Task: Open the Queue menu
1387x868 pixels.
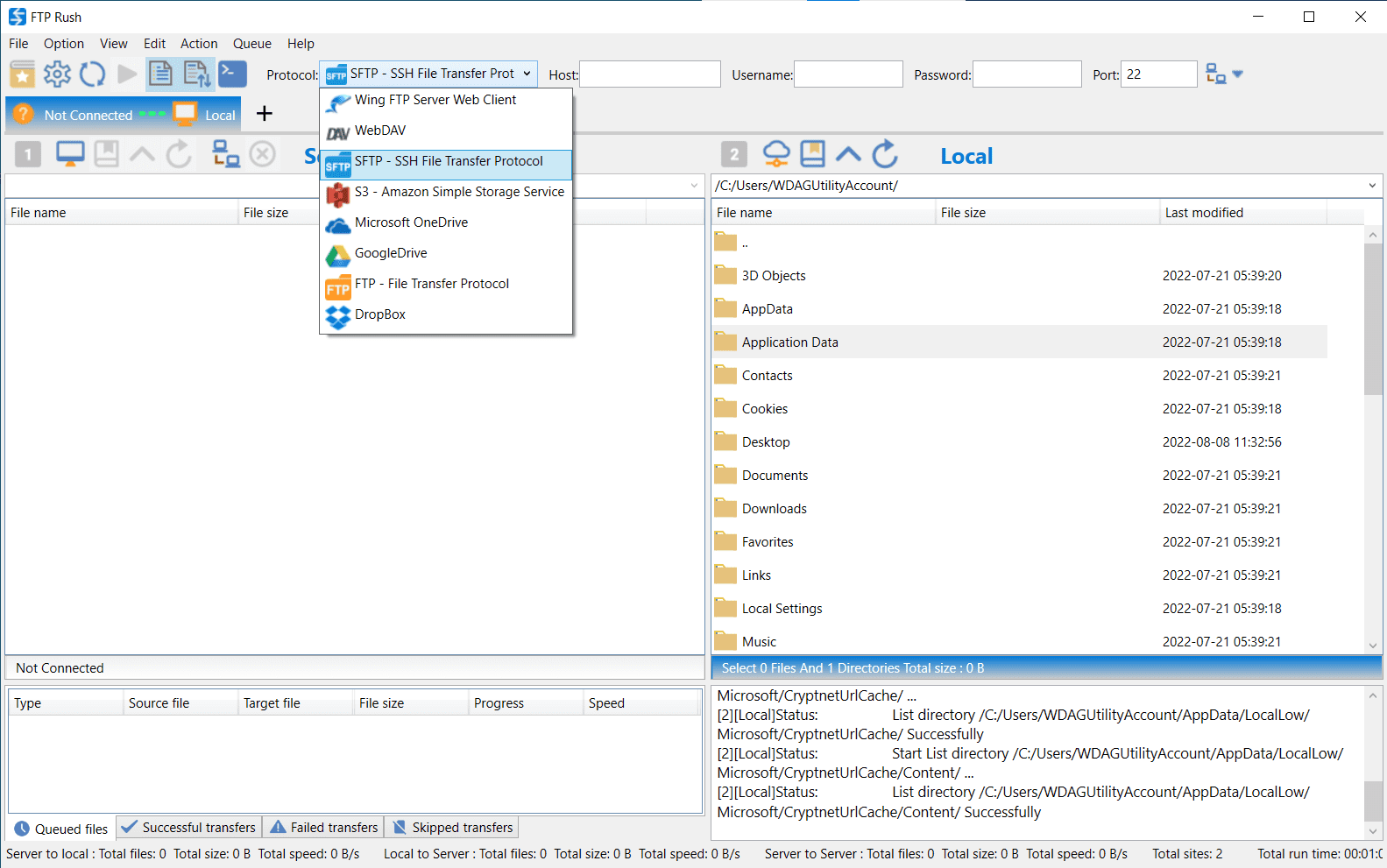Action: pyautogui.click(x=252, y=44)
